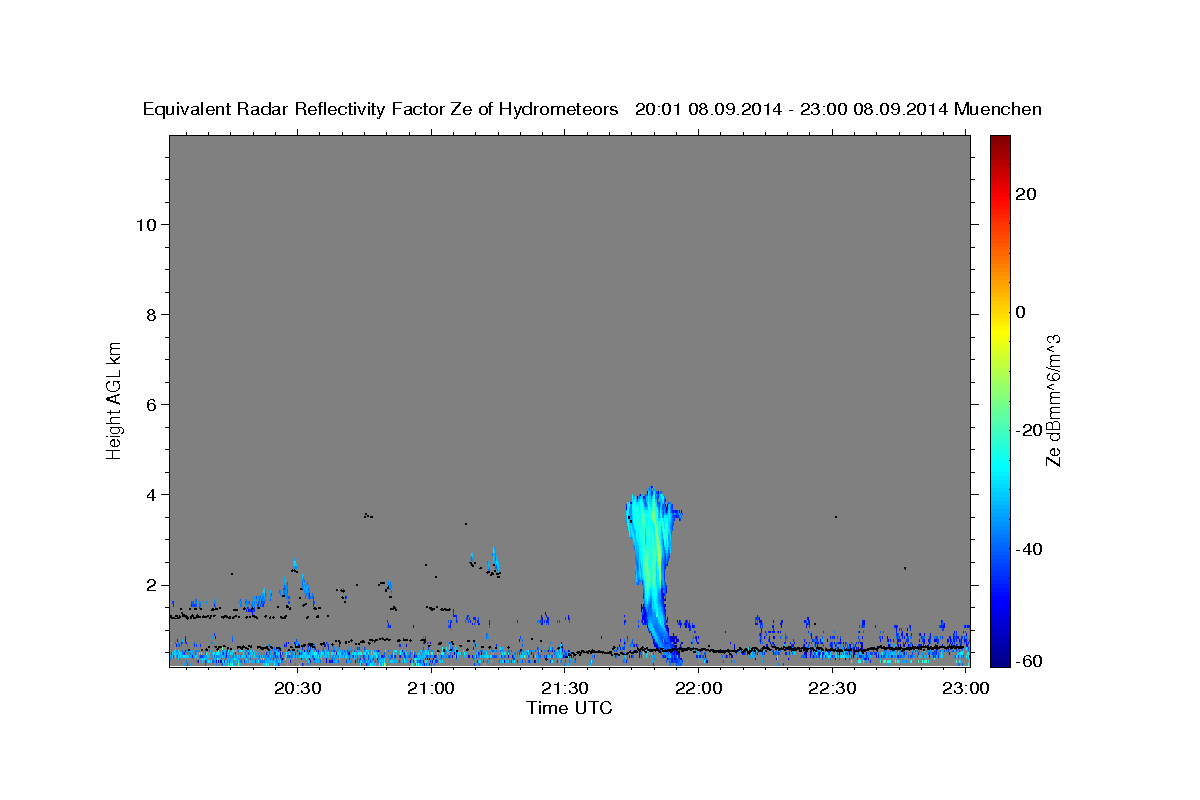This screenshot has height=800, width=1200.
Task: Click the colorbar tick value '0'
Action: point(1021,312)
